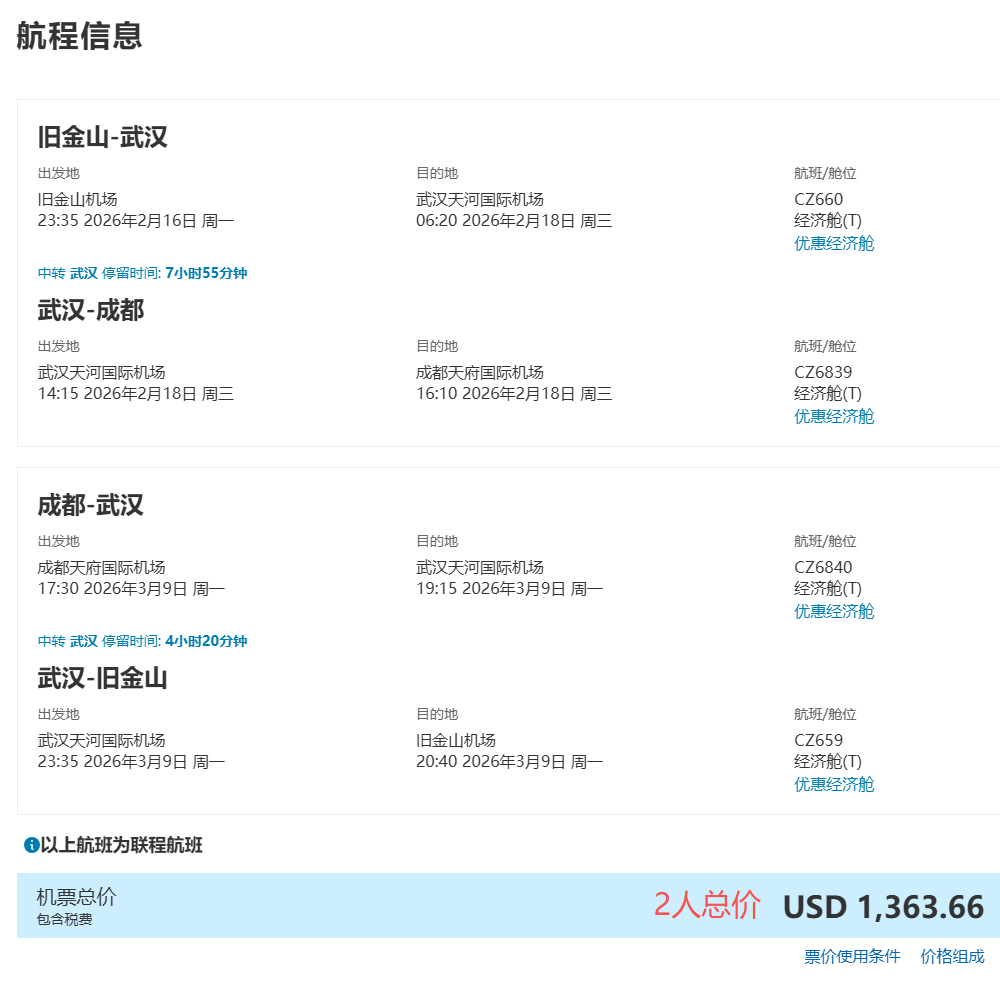1000x981 pixels.
Task: Click flight number CZ6840
Action: click(x=823, y=567)
